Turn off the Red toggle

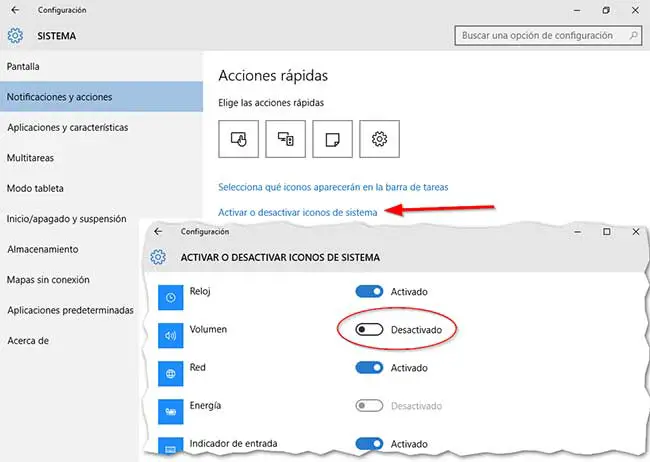pyautogui.click(x=369, y=368)
